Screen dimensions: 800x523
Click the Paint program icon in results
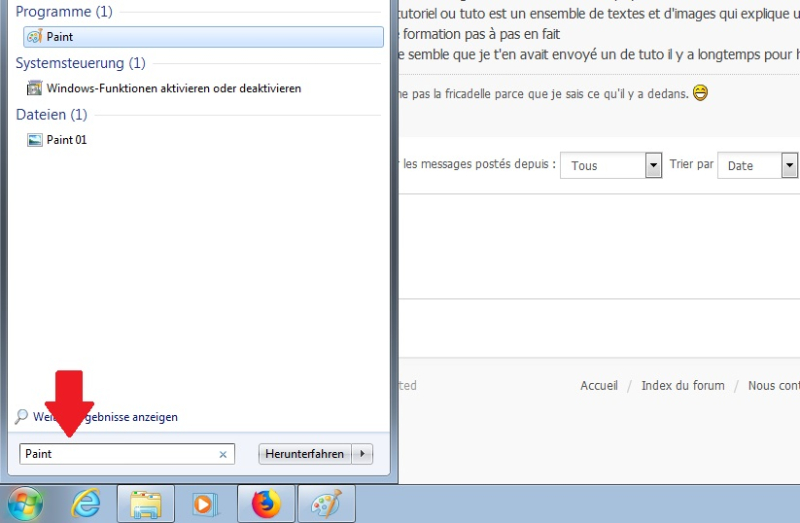click(34, 37)
